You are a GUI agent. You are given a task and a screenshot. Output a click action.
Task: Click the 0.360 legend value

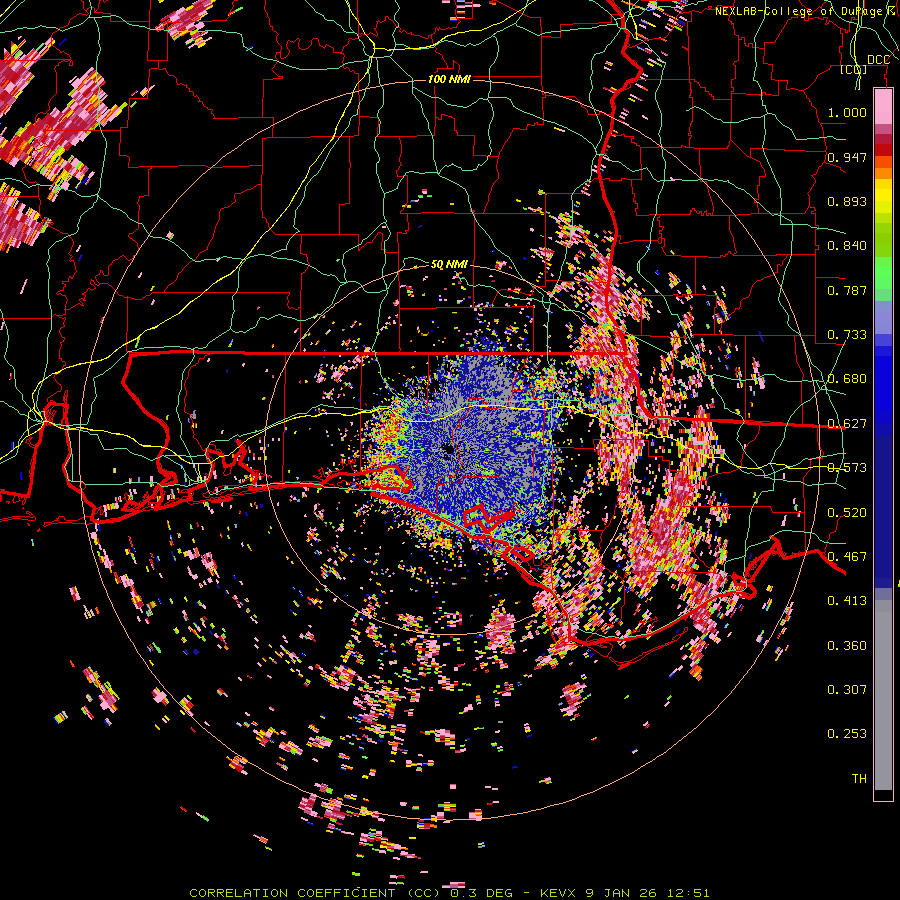[847, 646]
